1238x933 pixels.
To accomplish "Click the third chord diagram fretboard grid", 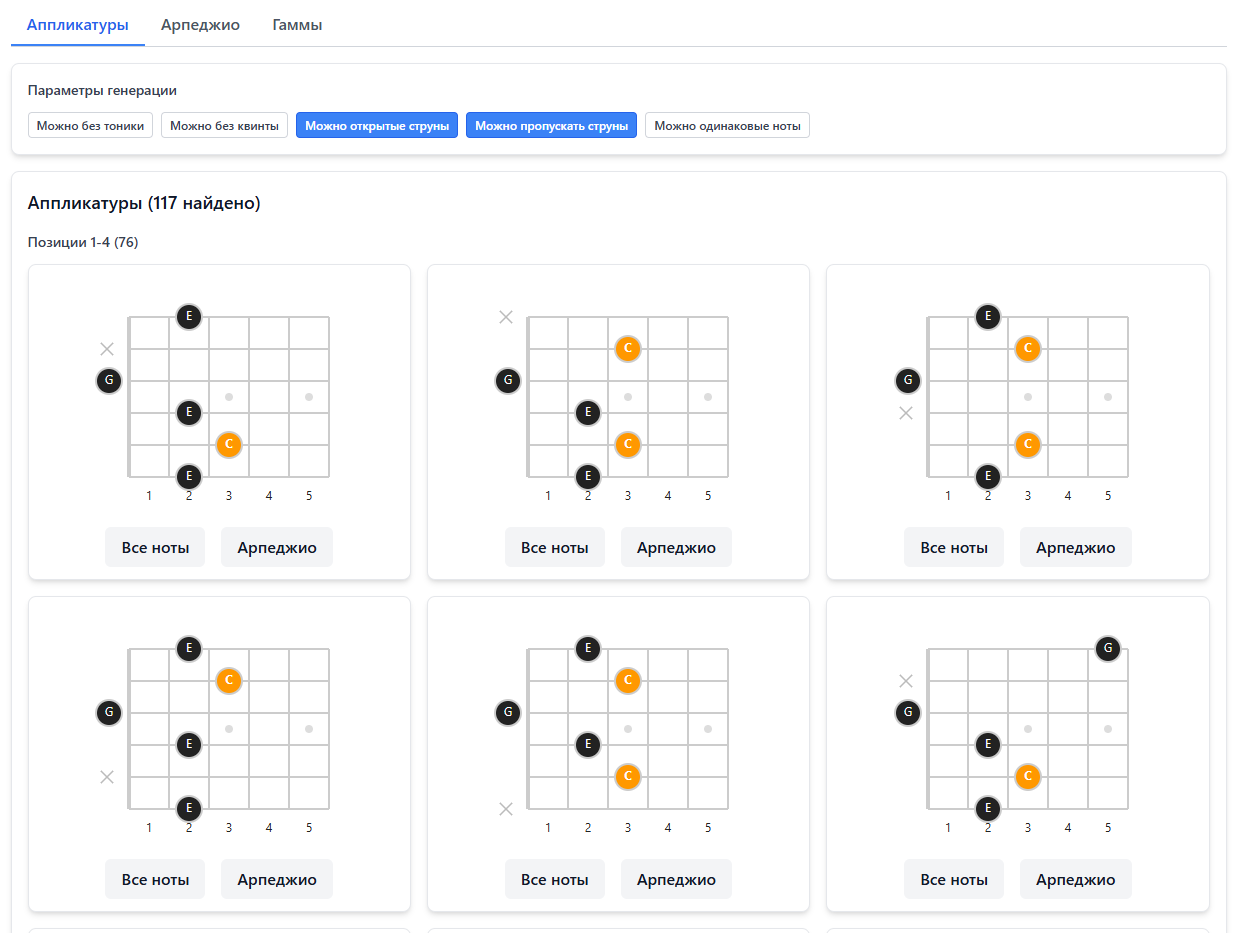I will coord(1047,412).
